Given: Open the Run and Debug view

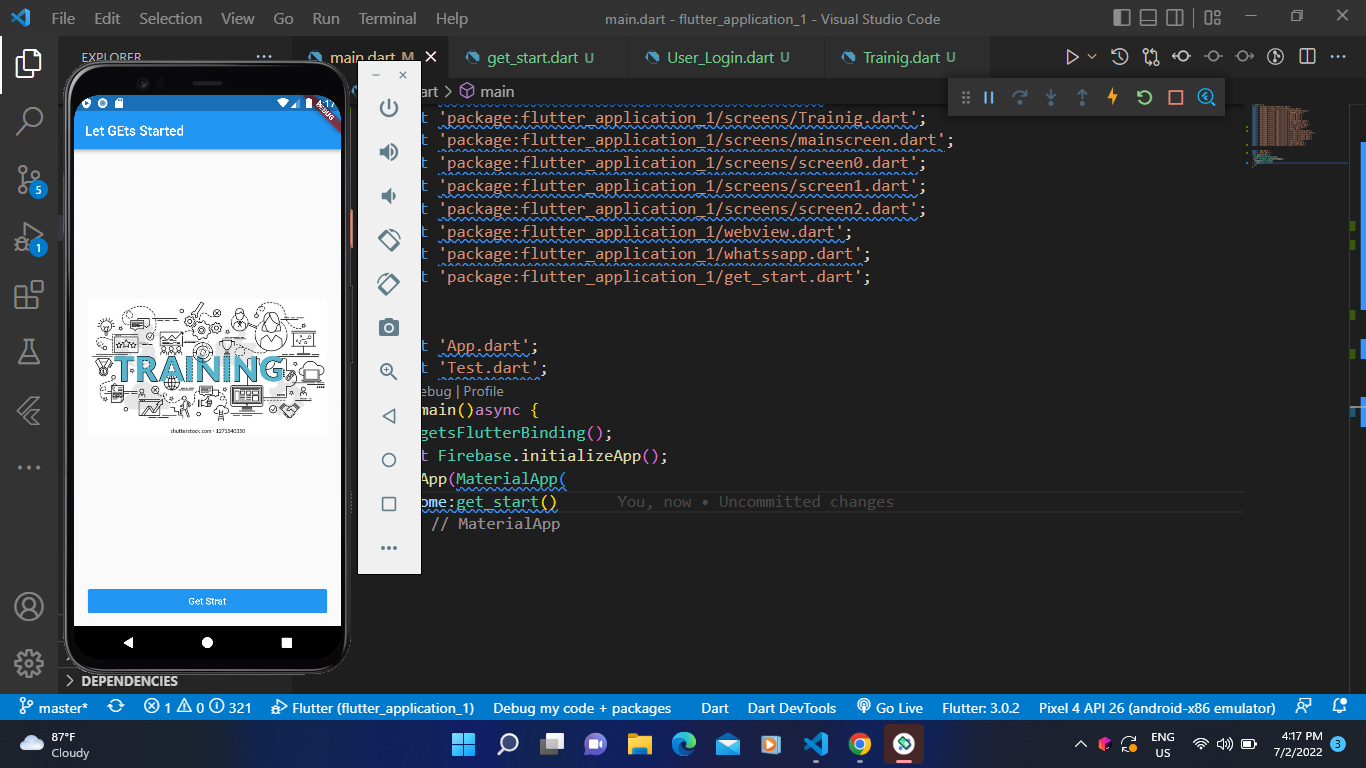Looking at the screenshot, I should [29, 238].
